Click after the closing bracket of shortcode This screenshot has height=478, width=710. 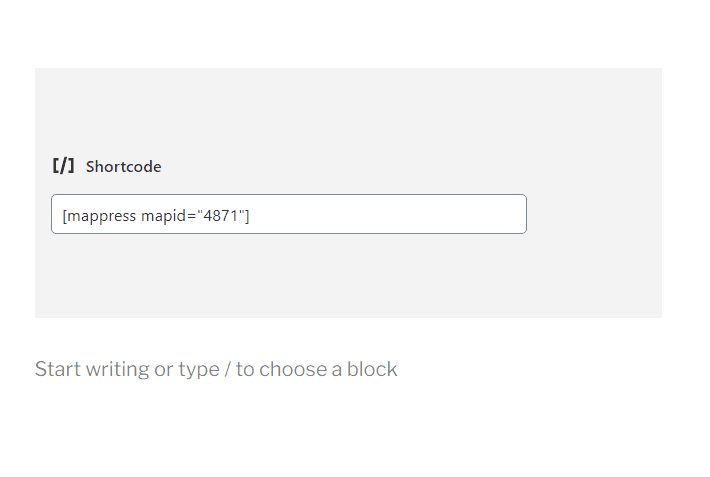pos(251,215)
